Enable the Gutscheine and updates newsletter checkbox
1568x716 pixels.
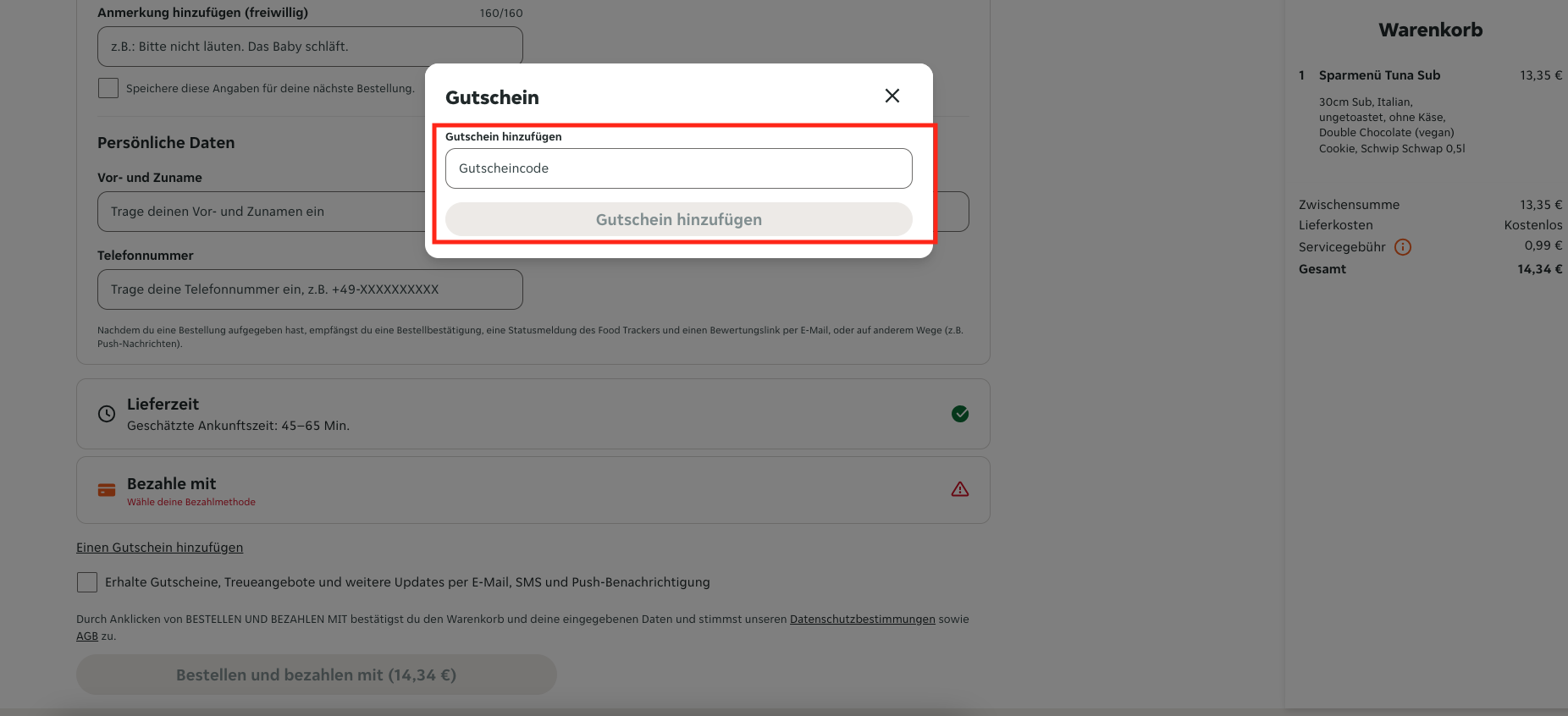coord(87,582)
